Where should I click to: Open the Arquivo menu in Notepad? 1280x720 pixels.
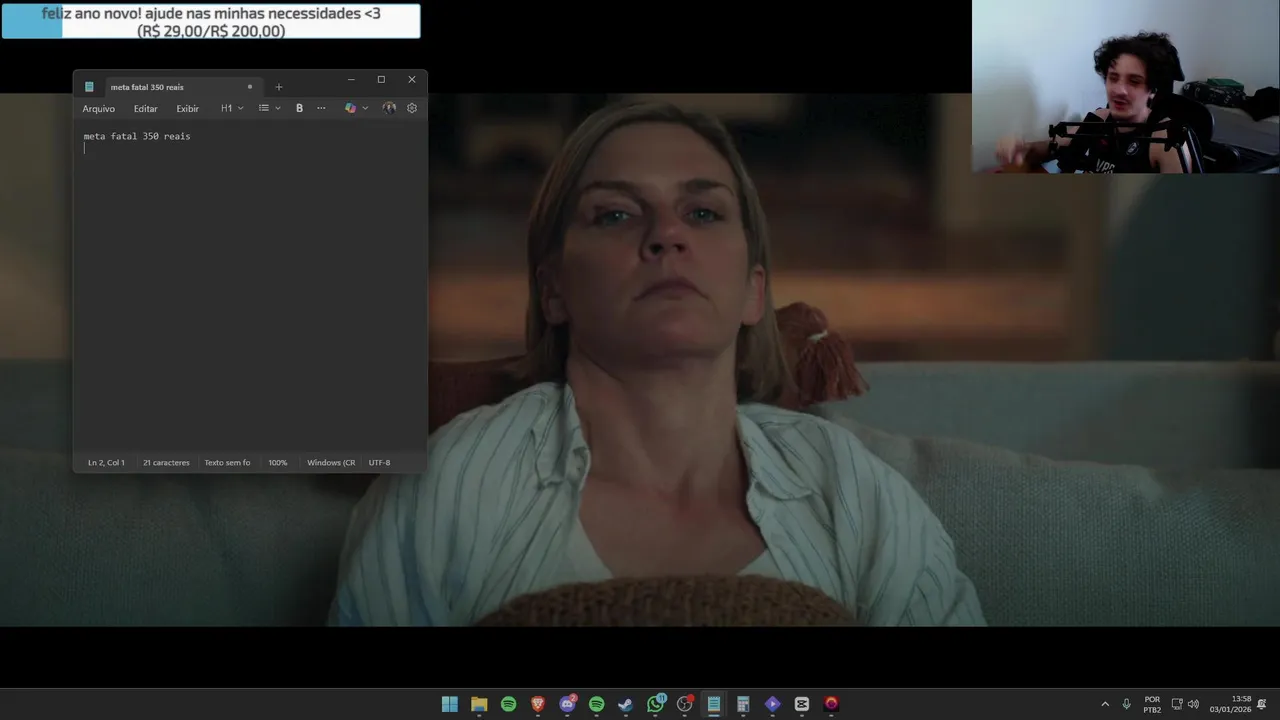[x=99, y=108]
